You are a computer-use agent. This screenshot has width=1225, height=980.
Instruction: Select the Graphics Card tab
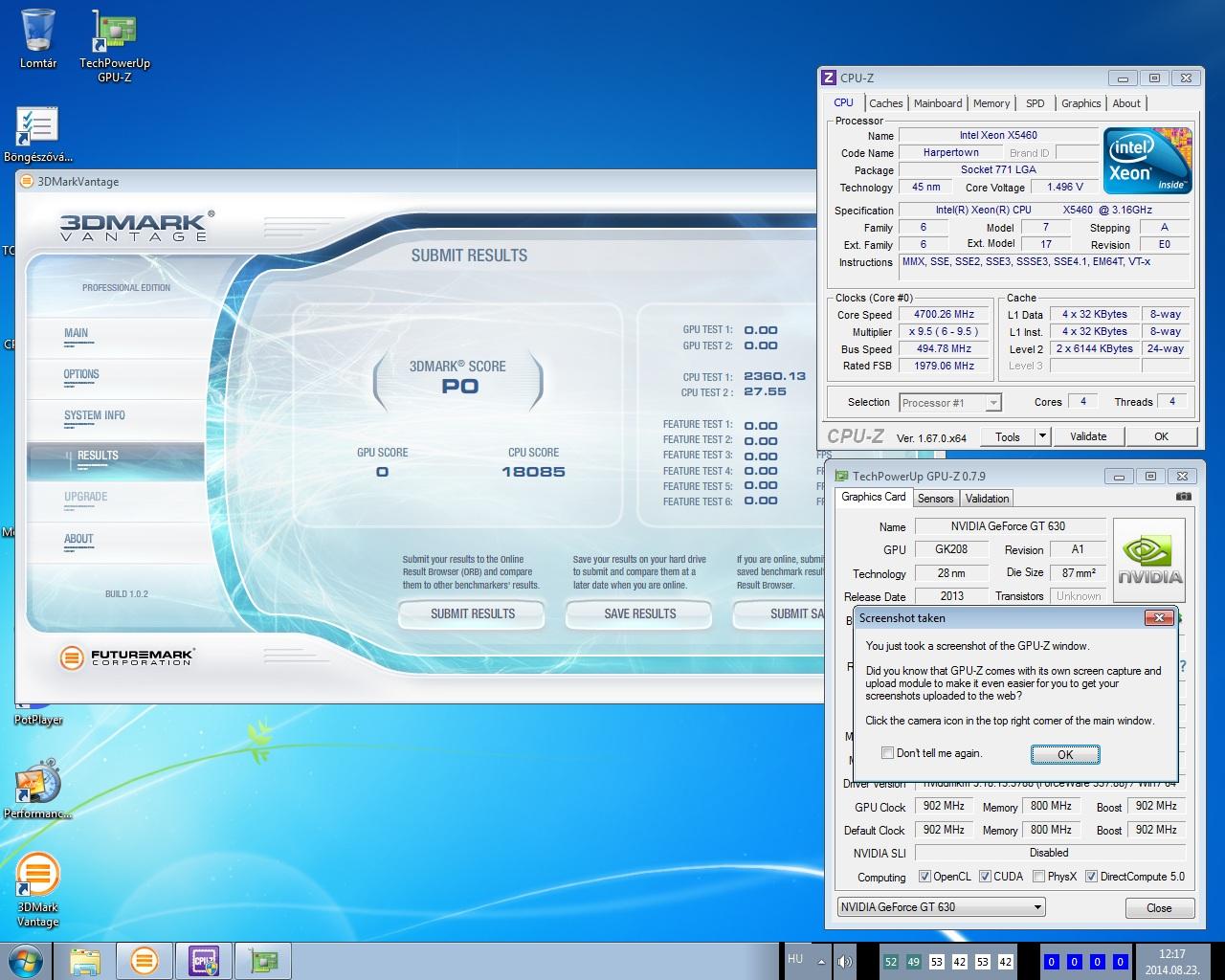[873, 497]
